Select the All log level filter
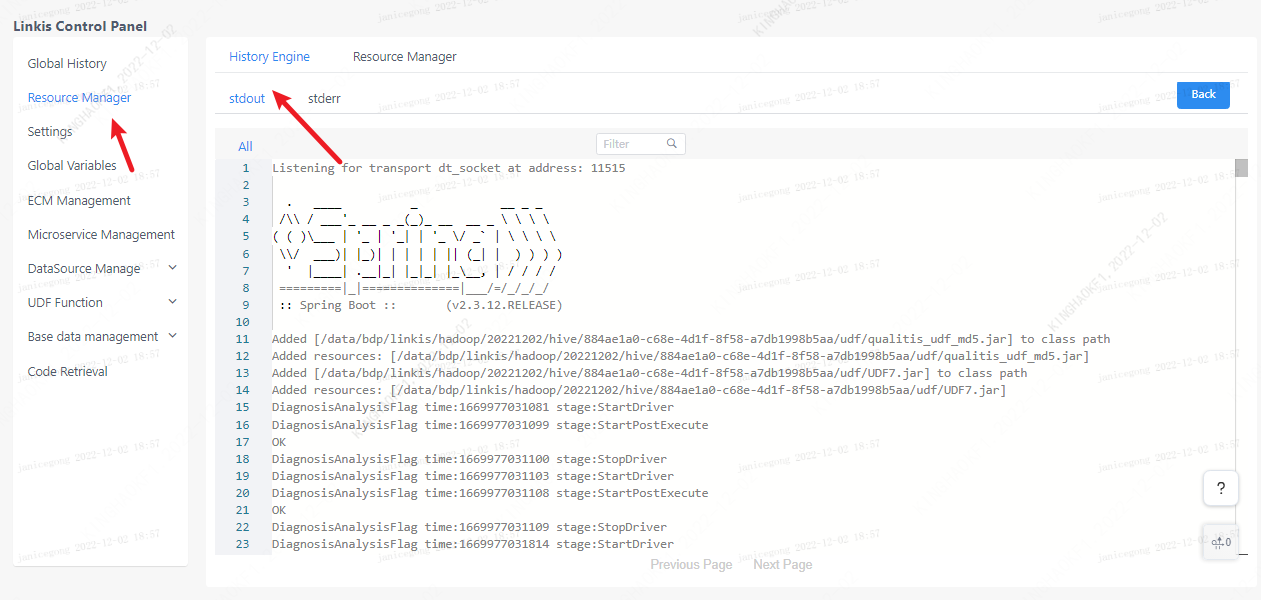 pos(245,147)
